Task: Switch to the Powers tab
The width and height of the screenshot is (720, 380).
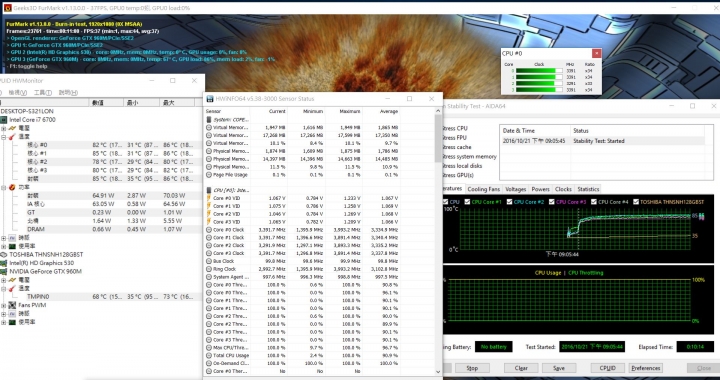Action: [540, 189]
